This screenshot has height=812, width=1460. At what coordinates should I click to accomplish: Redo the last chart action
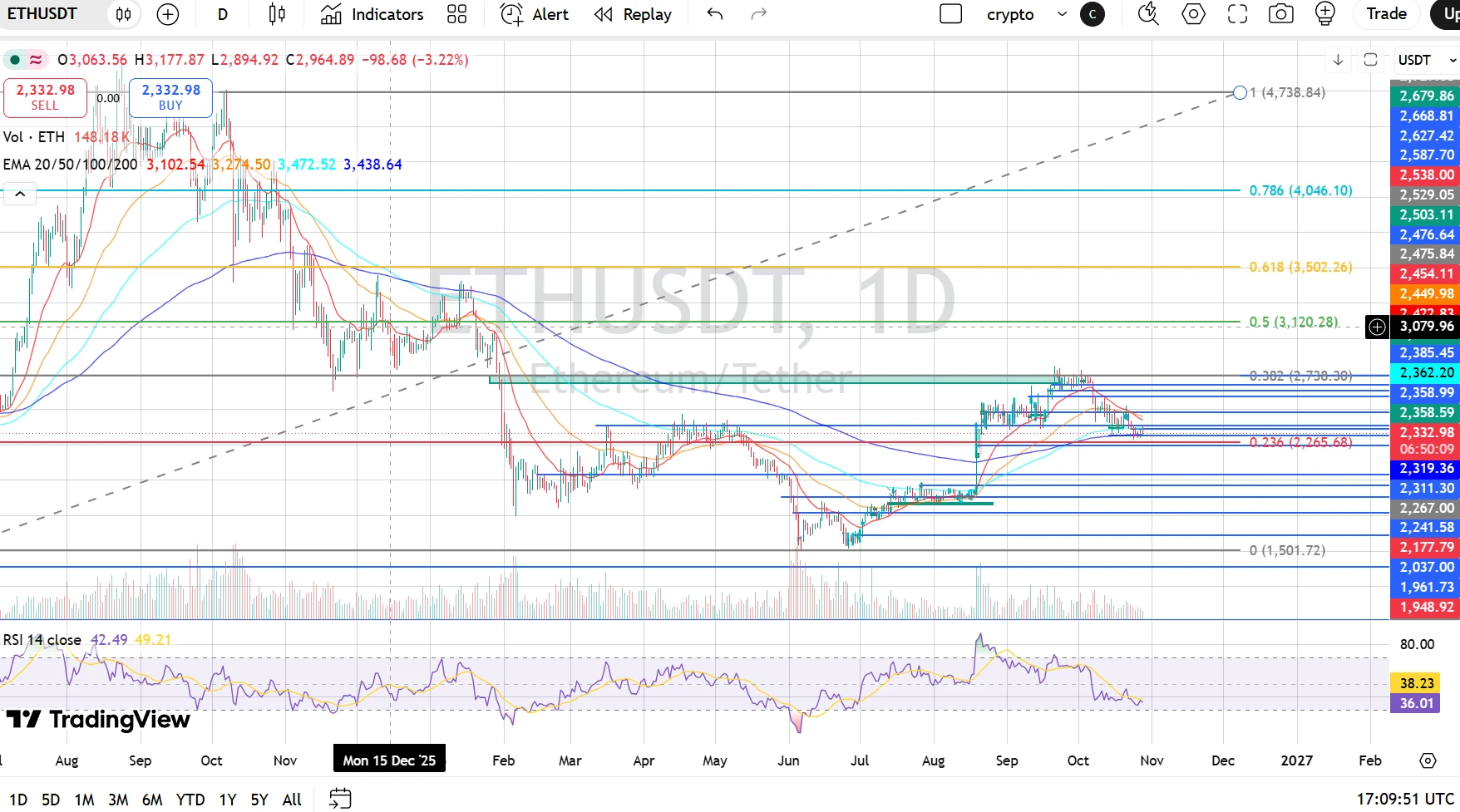tap(759, 14)
